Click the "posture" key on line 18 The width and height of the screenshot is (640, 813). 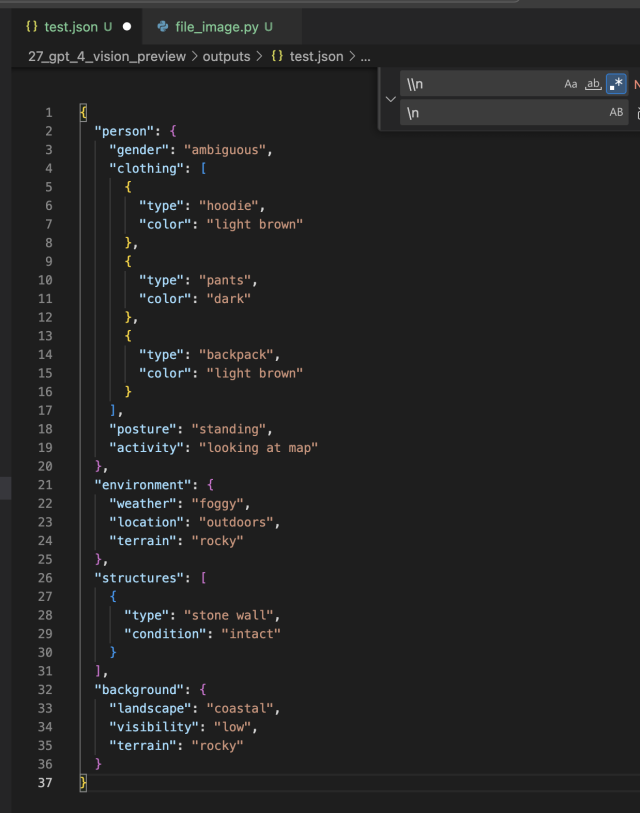pos(143,429)
